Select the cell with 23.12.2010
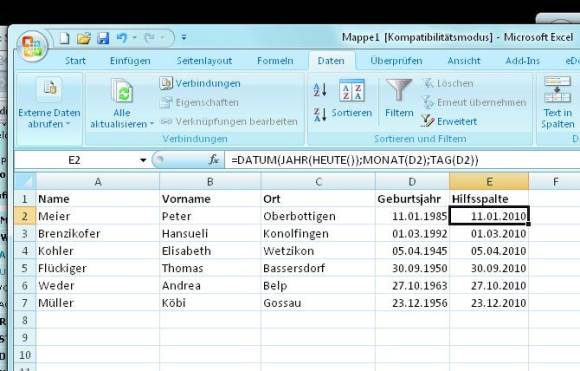The image size is (580, 371). point(489,303)
